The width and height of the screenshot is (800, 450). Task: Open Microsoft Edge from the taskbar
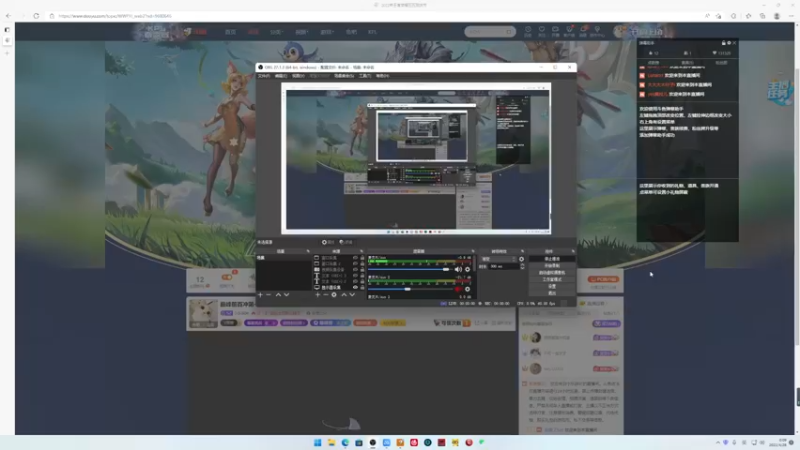pos(345,442)
